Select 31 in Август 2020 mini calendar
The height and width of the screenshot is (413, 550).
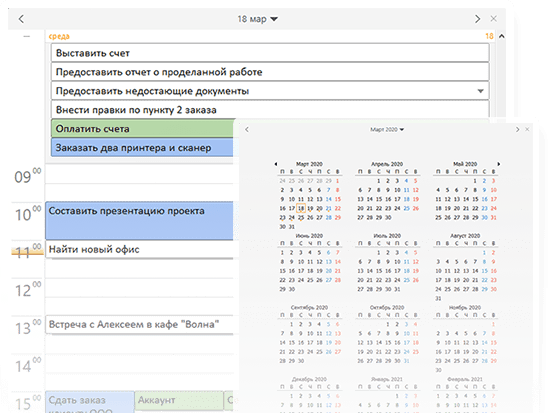click(438, 299)
